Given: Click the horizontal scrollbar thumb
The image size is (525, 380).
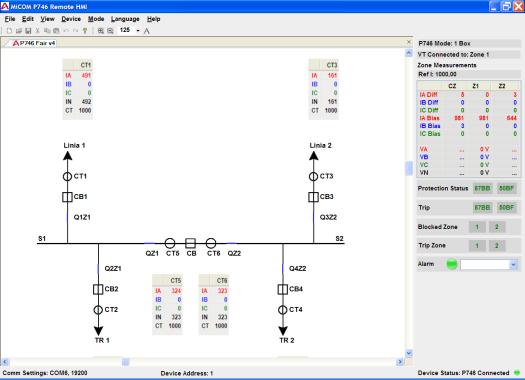Looking at the screenshot, I should 126,362.
